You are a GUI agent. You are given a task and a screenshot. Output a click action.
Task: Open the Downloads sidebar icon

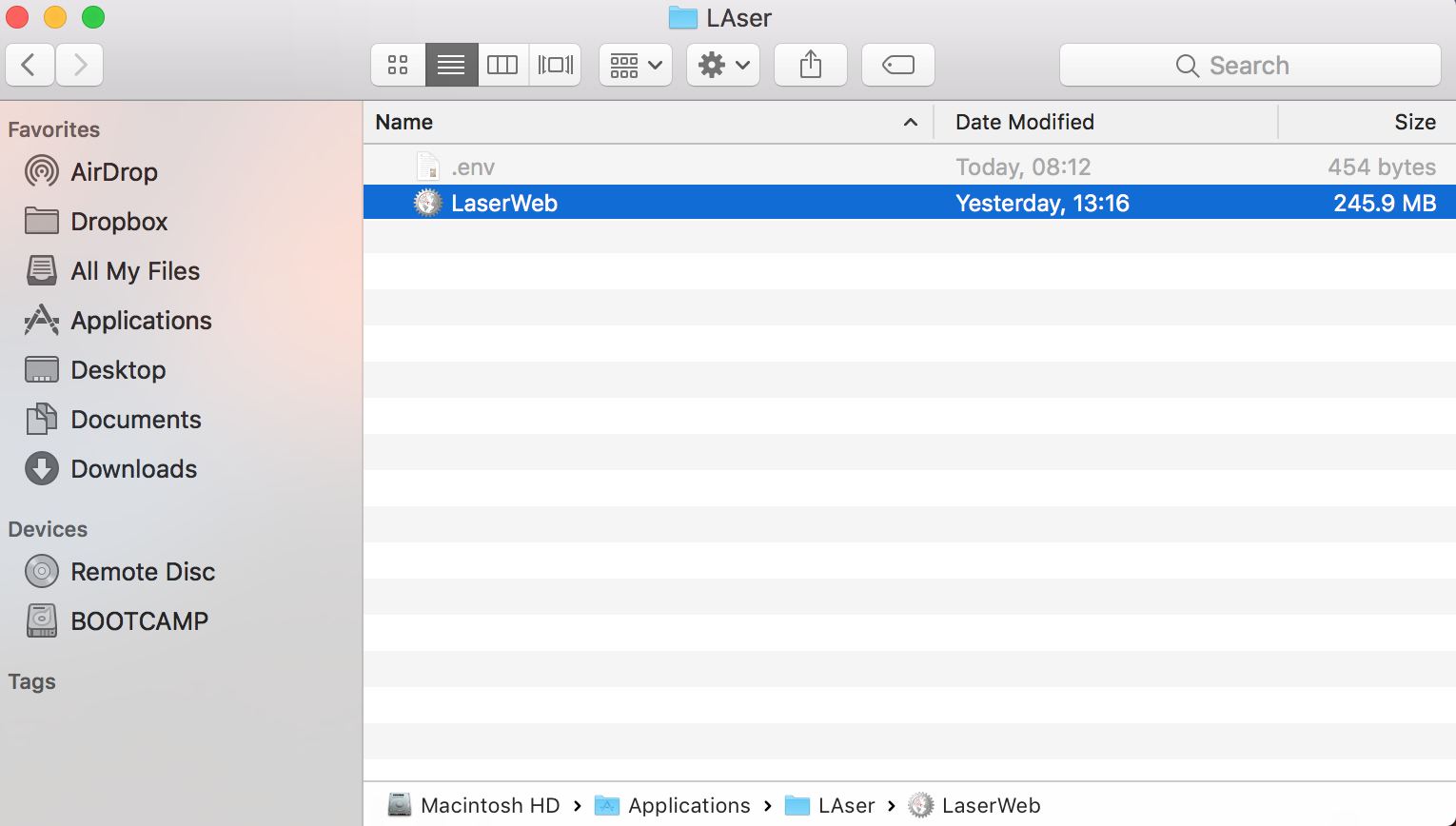click(x=42, y=468)
